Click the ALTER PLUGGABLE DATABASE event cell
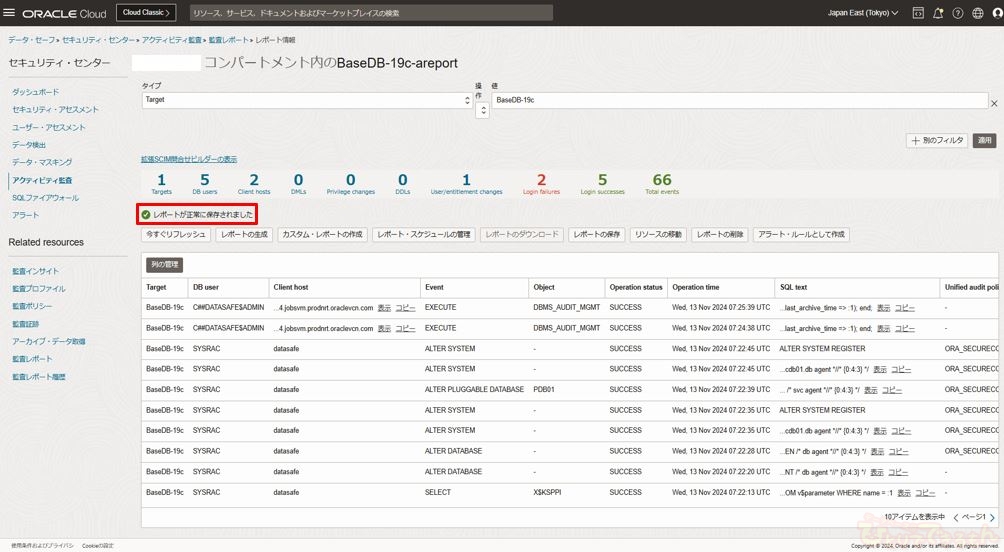 click(x=474, y=389)
